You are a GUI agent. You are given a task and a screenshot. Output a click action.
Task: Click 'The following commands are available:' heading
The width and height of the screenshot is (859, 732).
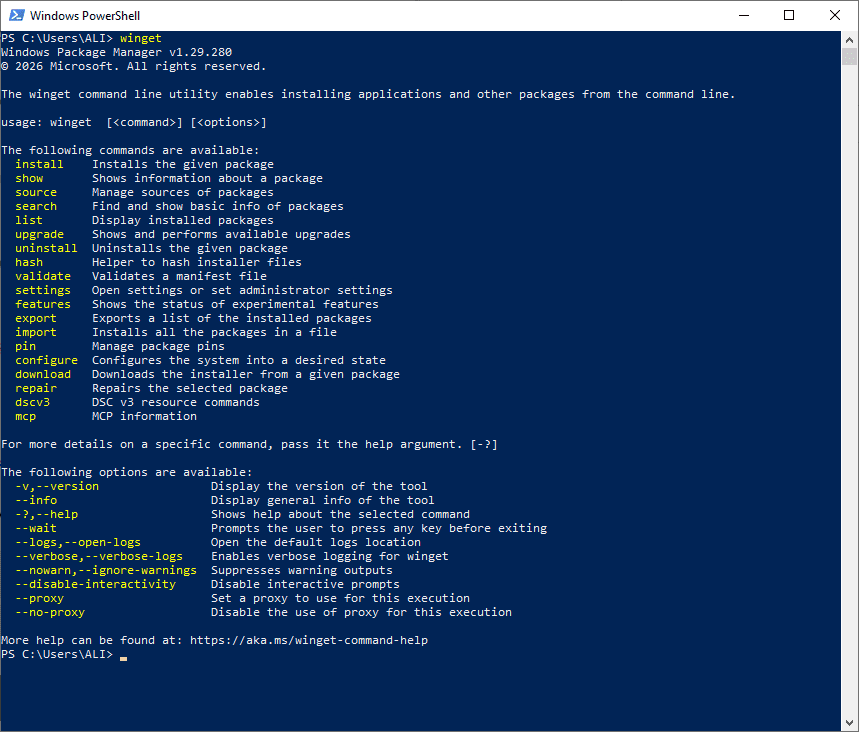click(130, 150)
